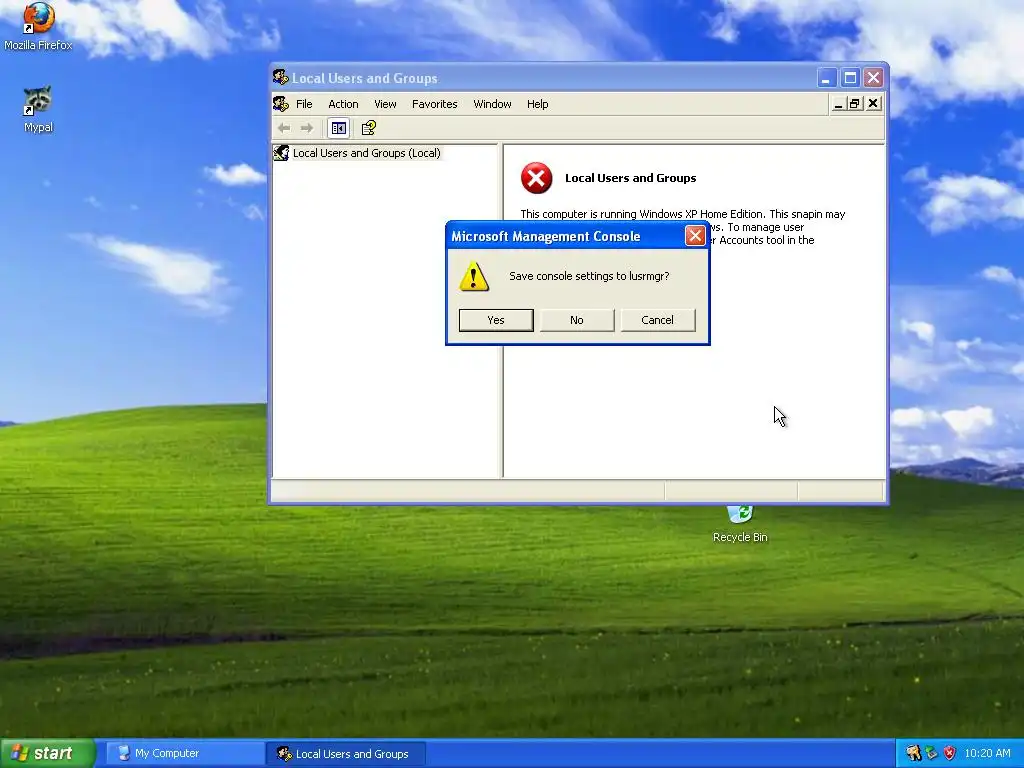Click the 10:20 AM taskbar clock
Viewport: 1024px width, 768px height.
(x=987, y=754)
